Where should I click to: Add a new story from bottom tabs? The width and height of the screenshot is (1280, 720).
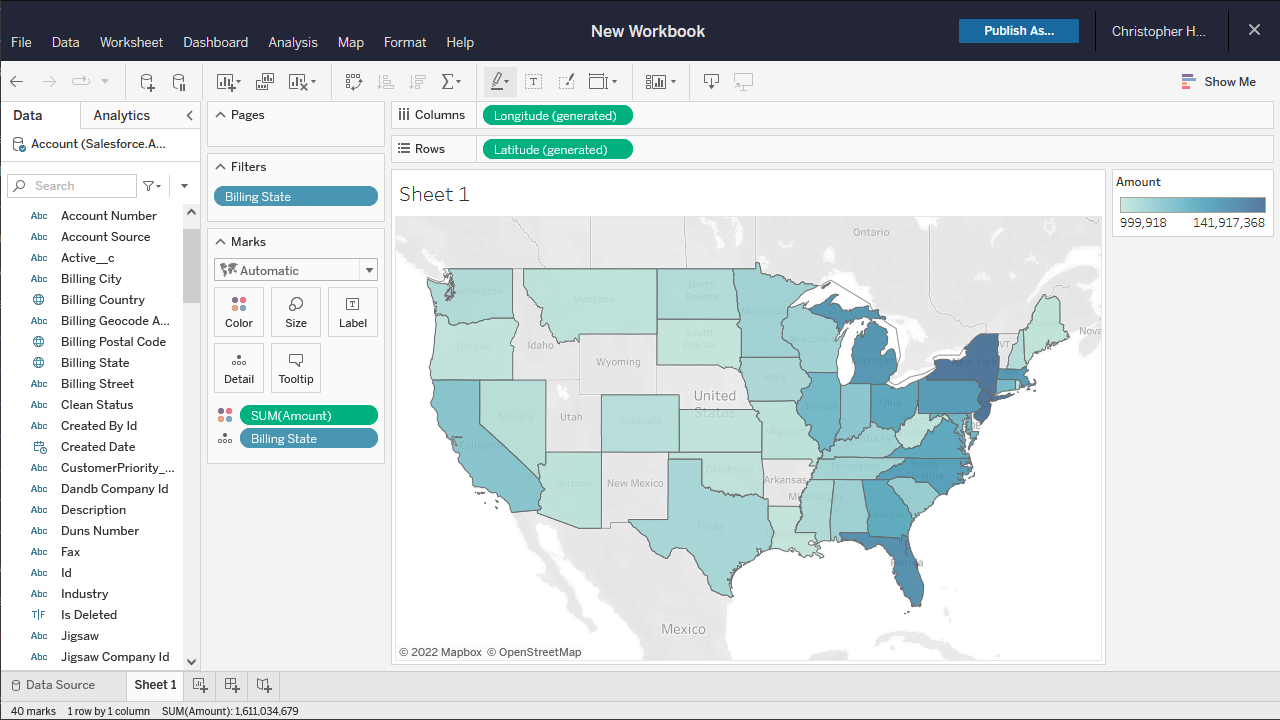pyautogui.click(x=264, y=685)
